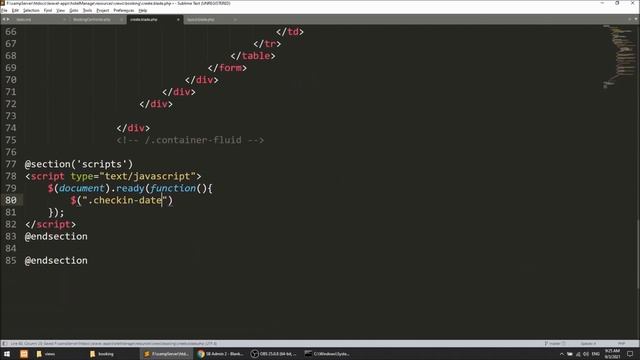Viewport: 640px width, 360px height.
Task: Click the @endsection on line 83
Action: pos(56,236)
